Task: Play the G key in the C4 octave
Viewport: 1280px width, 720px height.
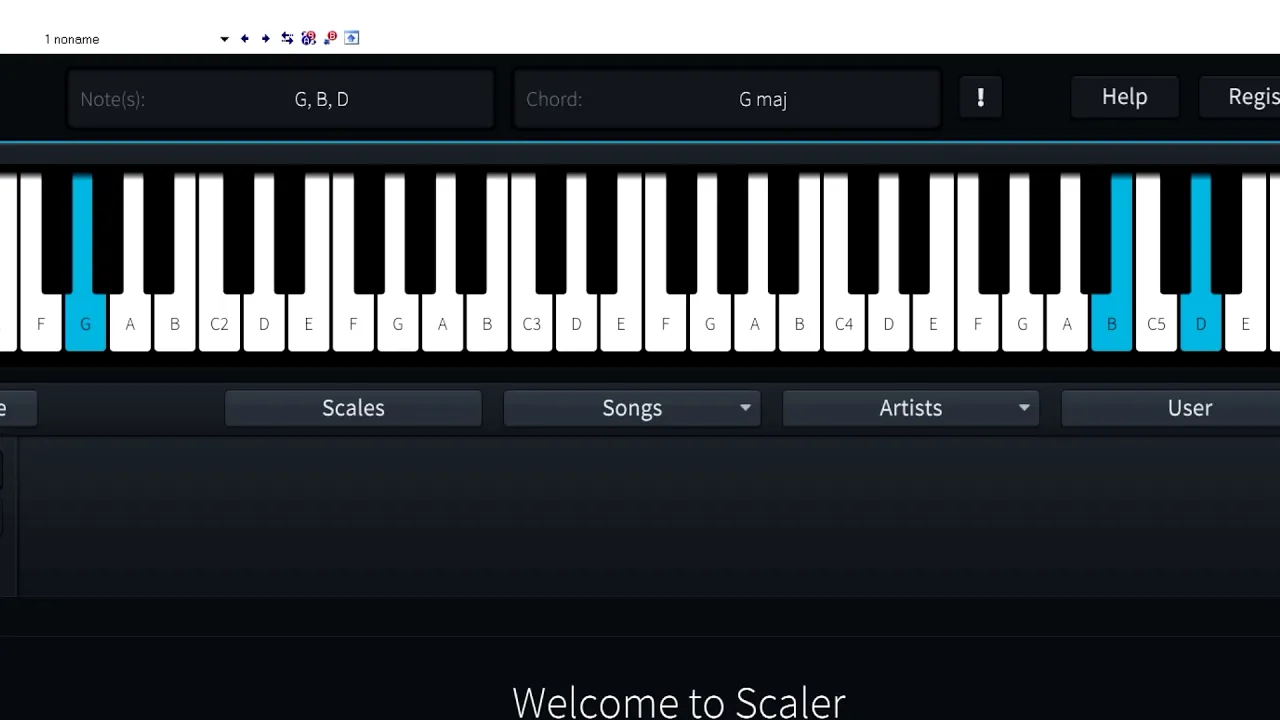Action: (1022, 324)
